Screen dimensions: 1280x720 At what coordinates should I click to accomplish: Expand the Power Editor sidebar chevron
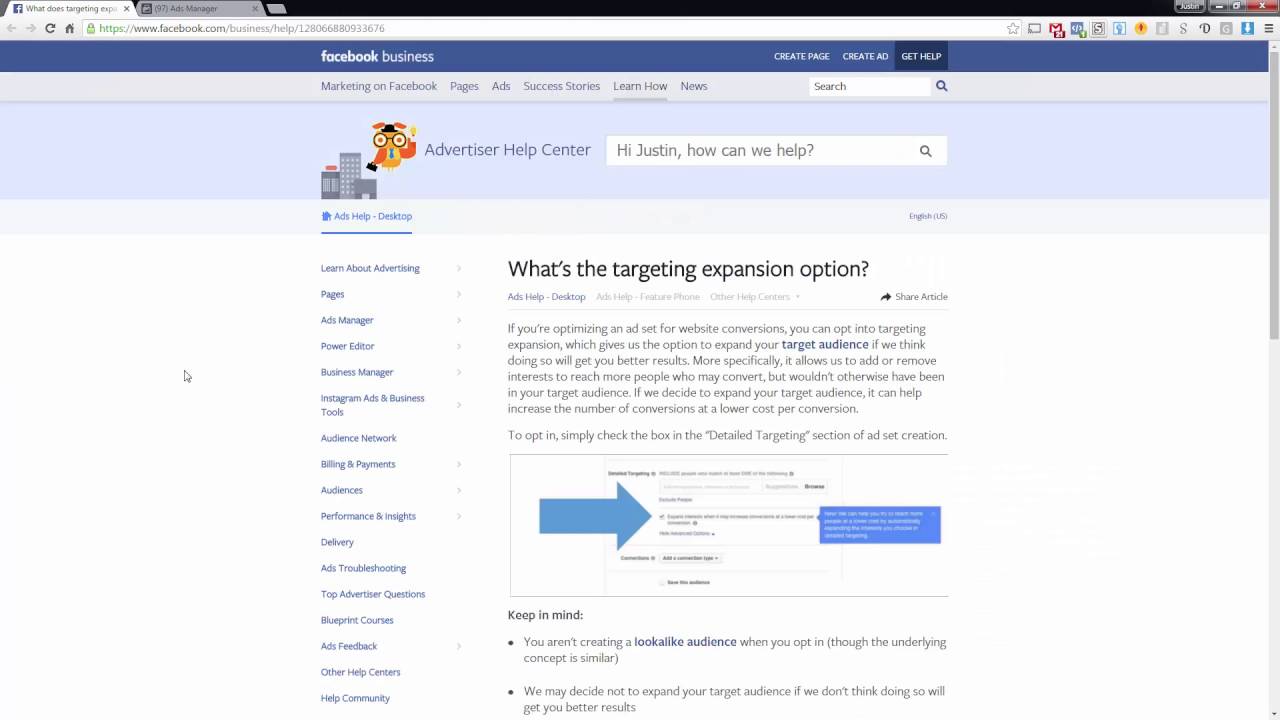pyautogui.click(x=459, y=346)
